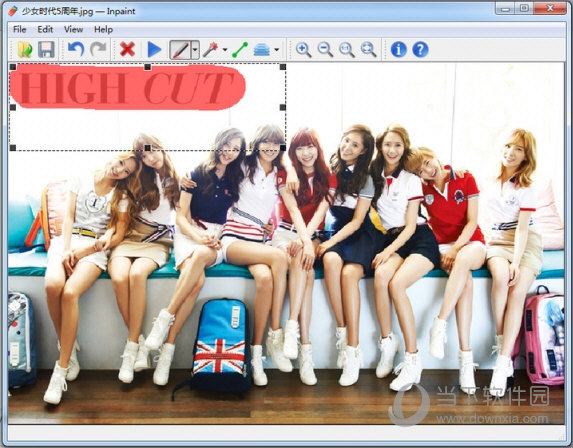
Task: Expand the Marker tool size dropdown
Action: 195,50
